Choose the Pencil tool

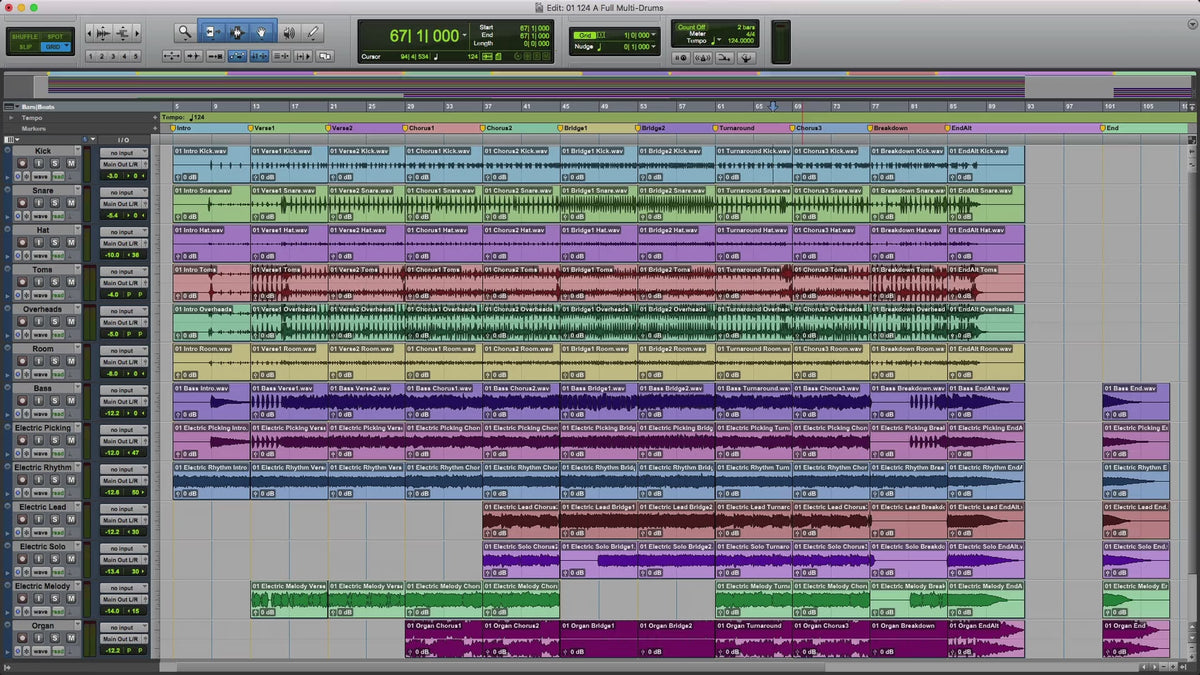point(312,33)
